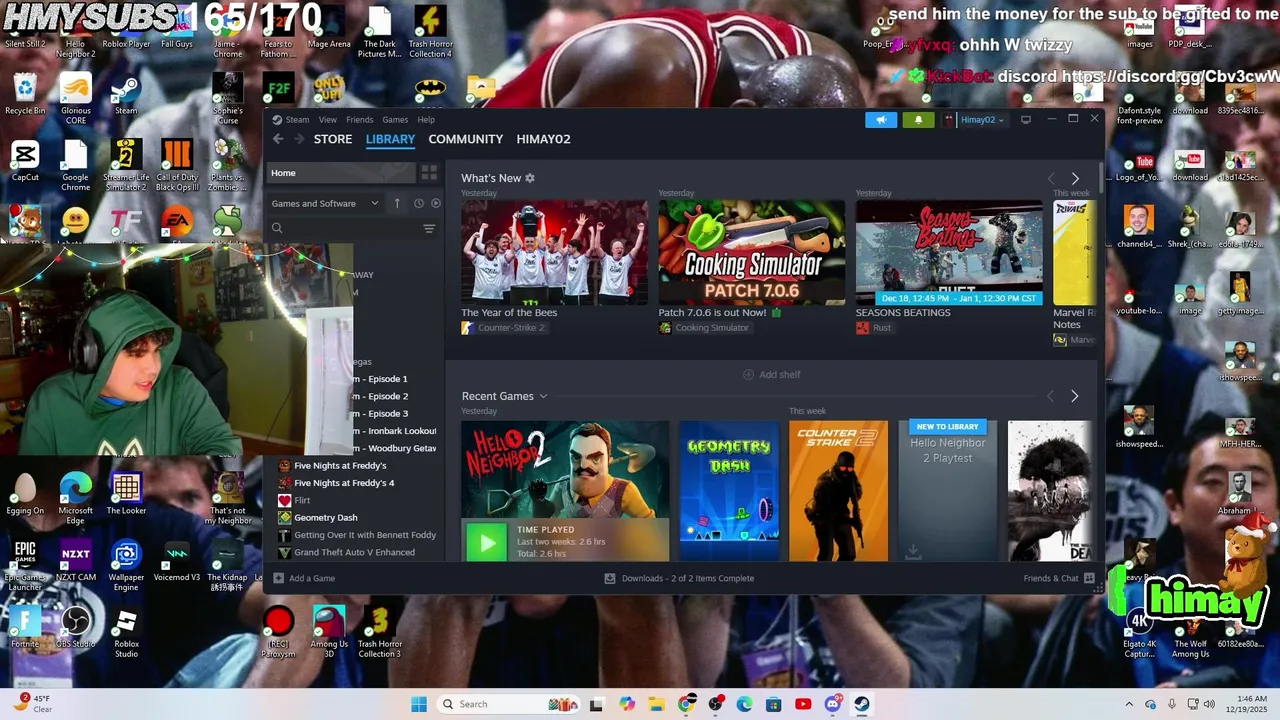Advance Recent Games shelf with right arrow
1280x720 pixels.
[1075, 396]
